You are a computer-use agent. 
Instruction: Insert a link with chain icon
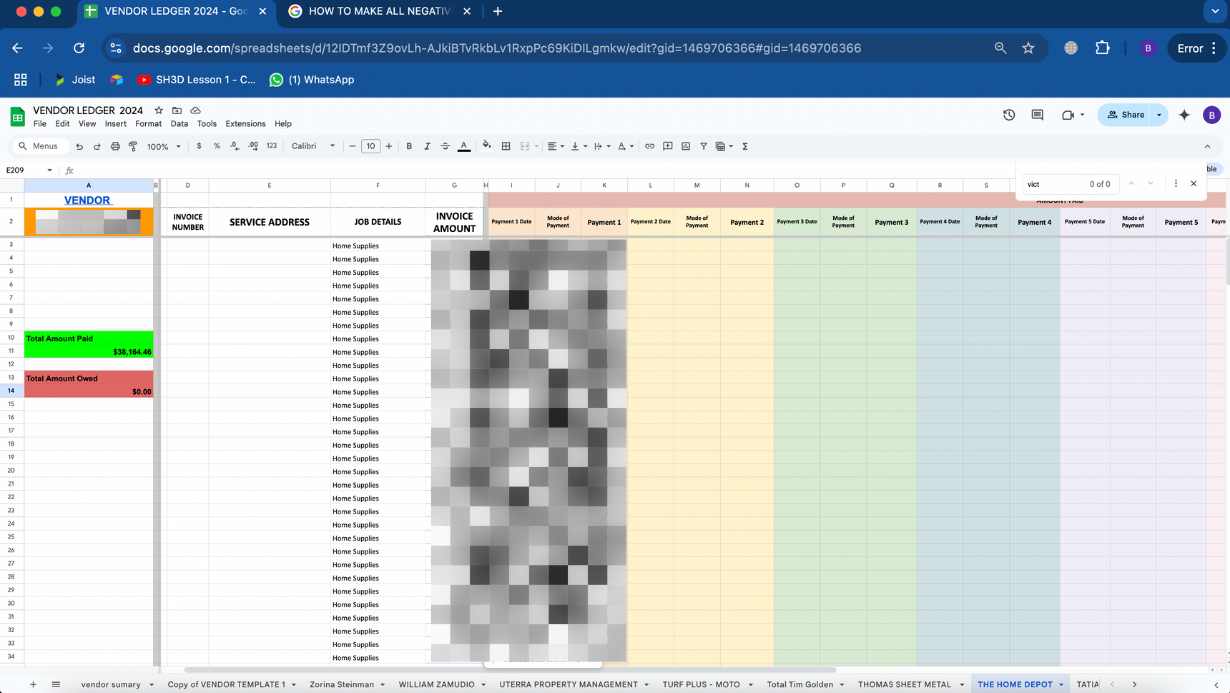tap(649, 146)
